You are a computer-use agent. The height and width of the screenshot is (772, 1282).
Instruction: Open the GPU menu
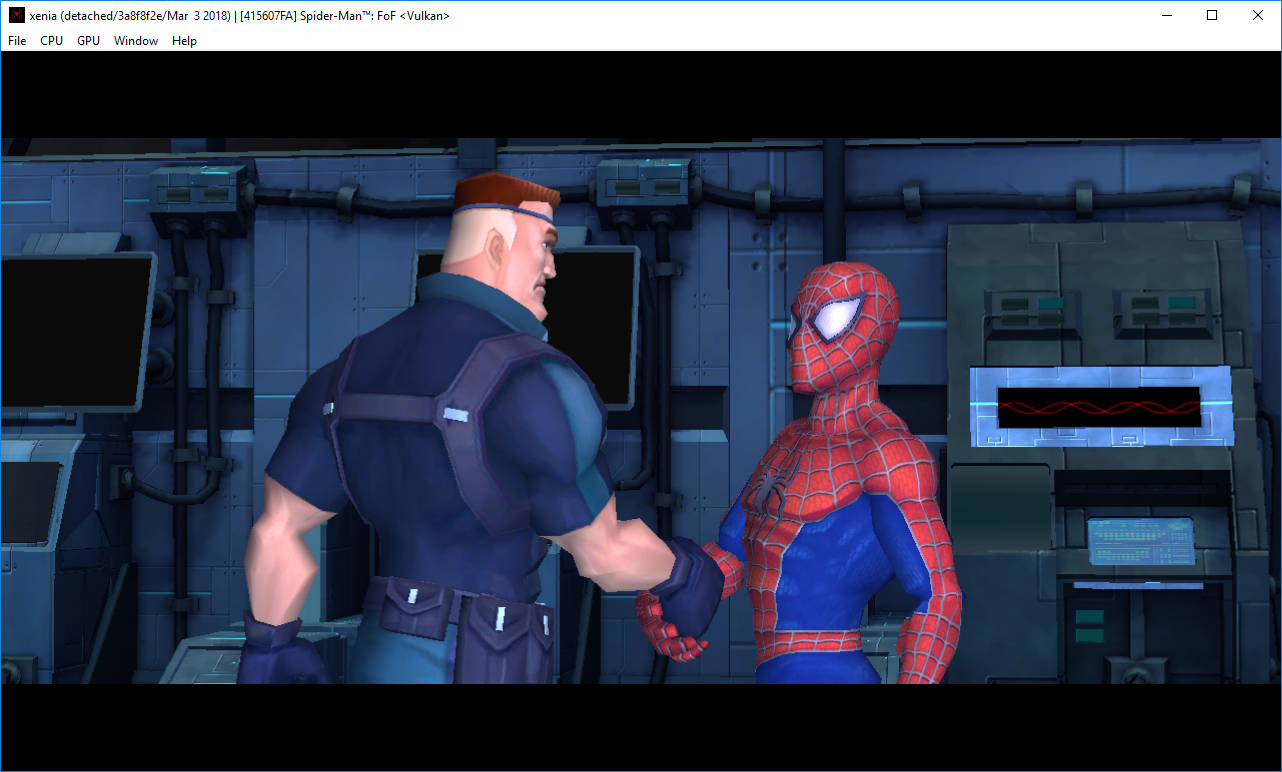click(x=88, y=41)
